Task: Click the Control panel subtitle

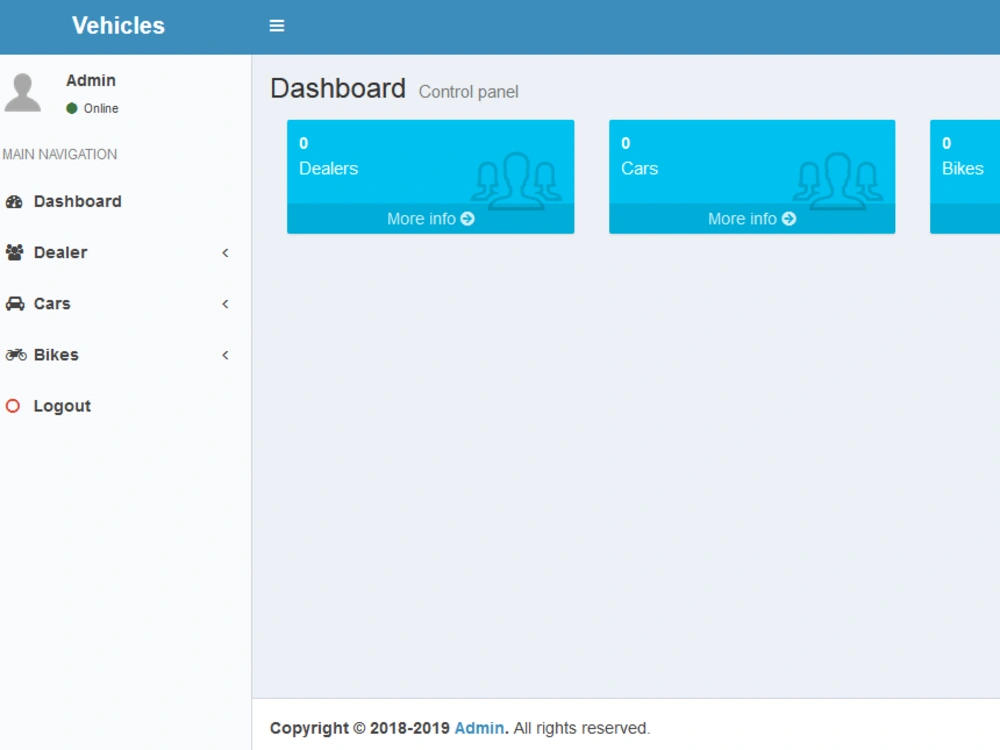Action: pyautogui.click(x=469, y=92)
